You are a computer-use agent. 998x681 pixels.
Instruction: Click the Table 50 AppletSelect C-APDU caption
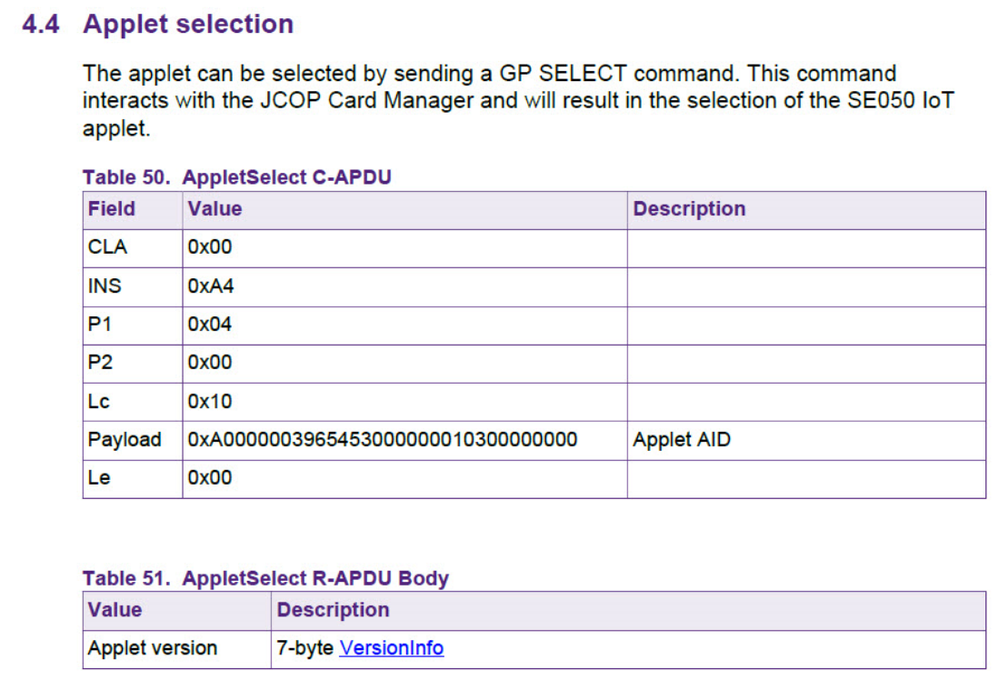point(236,177)
